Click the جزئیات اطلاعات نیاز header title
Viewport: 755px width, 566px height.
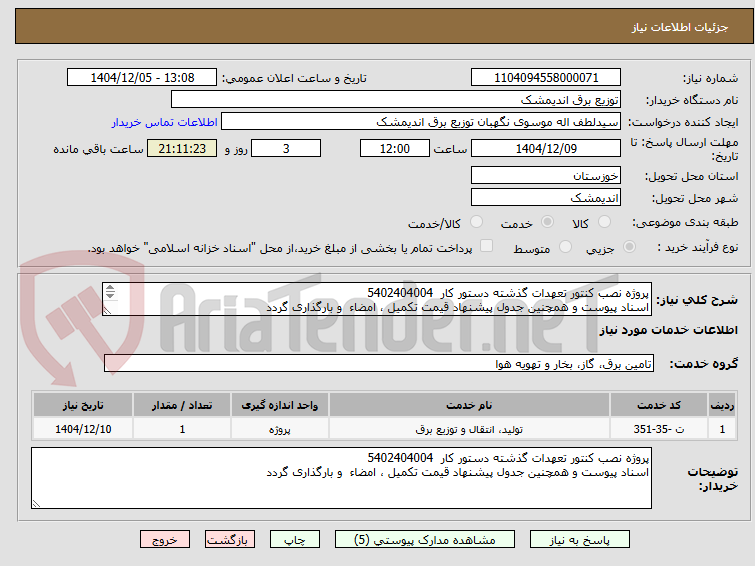pyautogui.click(x=680, y=27)
